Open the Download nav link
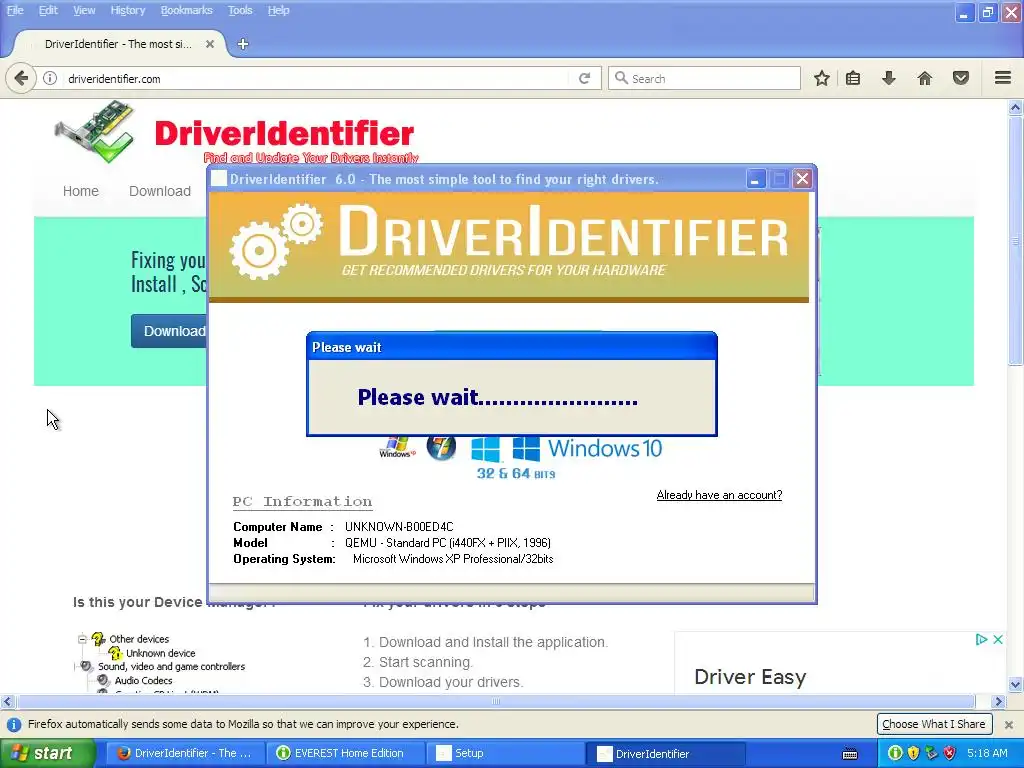 pyautogui.click(x=160, y=191)
